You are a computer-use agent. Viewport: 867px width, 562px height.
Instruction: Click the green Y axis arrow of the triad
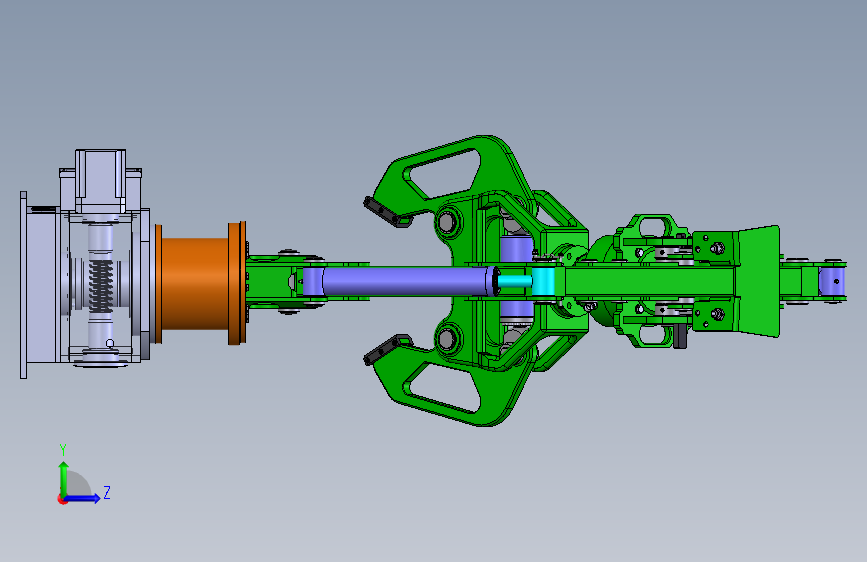pyautogui.click(x=64, y=478)
